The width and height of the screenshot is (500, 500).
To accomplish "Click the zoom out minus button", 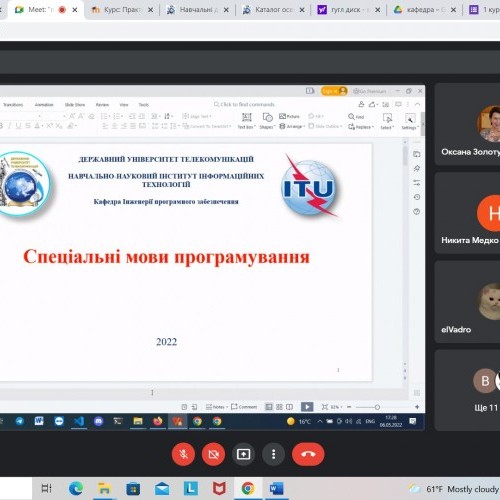I will tap(349, 407).
